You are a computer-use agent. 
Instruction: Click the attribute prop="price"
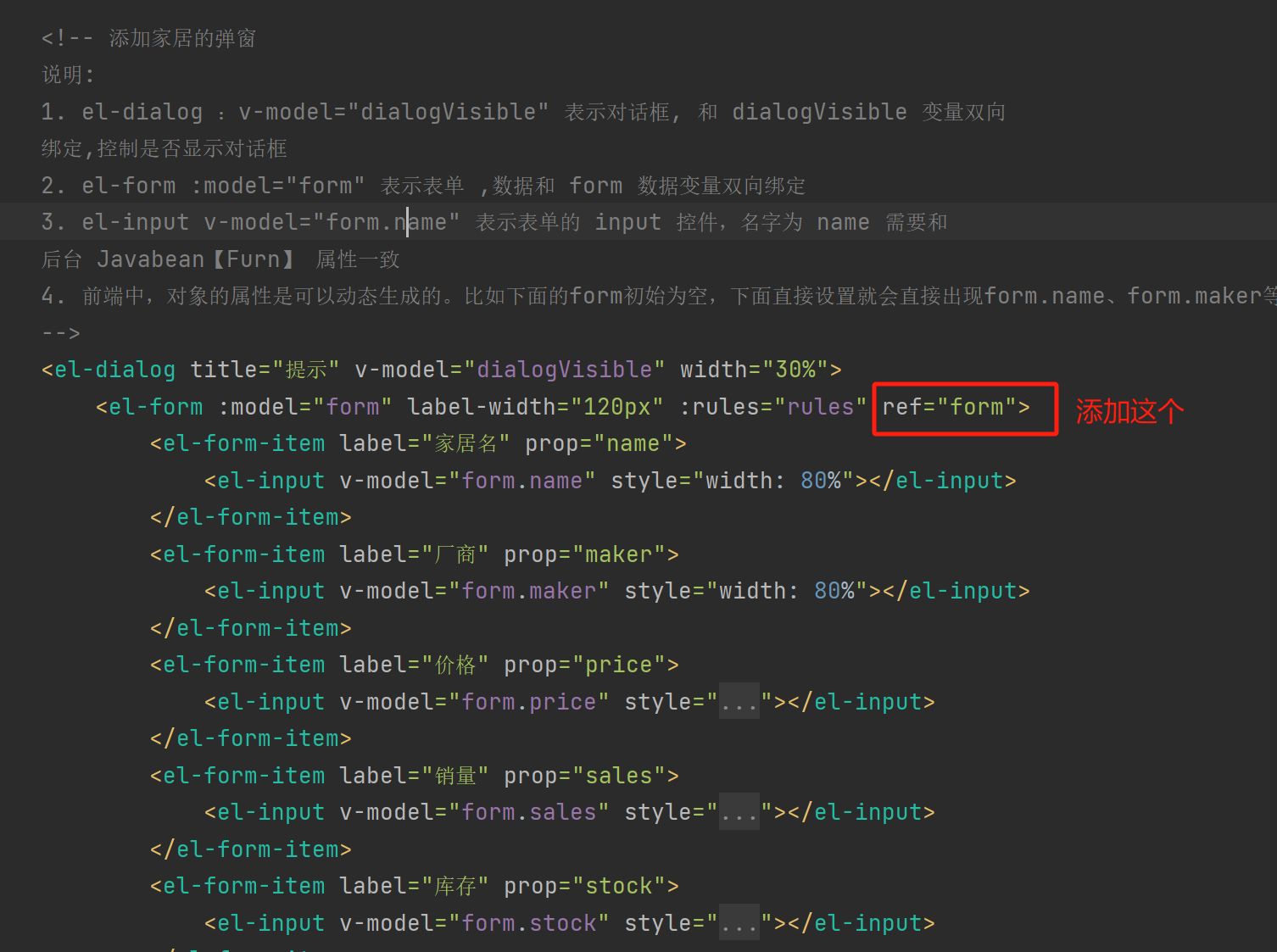point(585,665)
